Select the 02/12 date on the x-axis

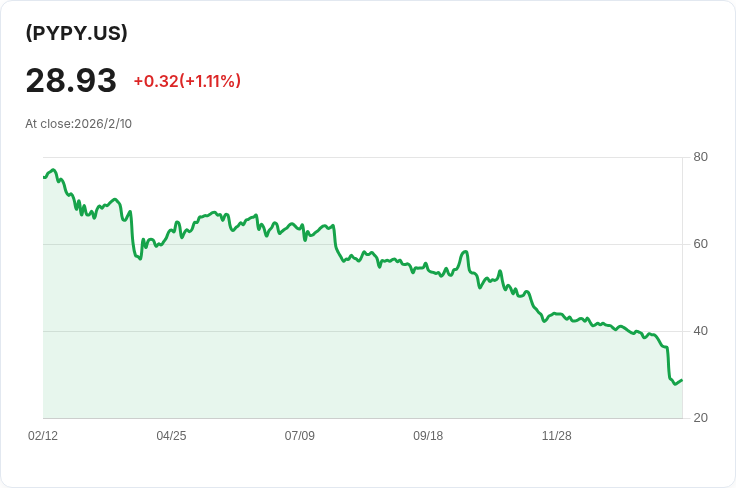coord(43,436)
